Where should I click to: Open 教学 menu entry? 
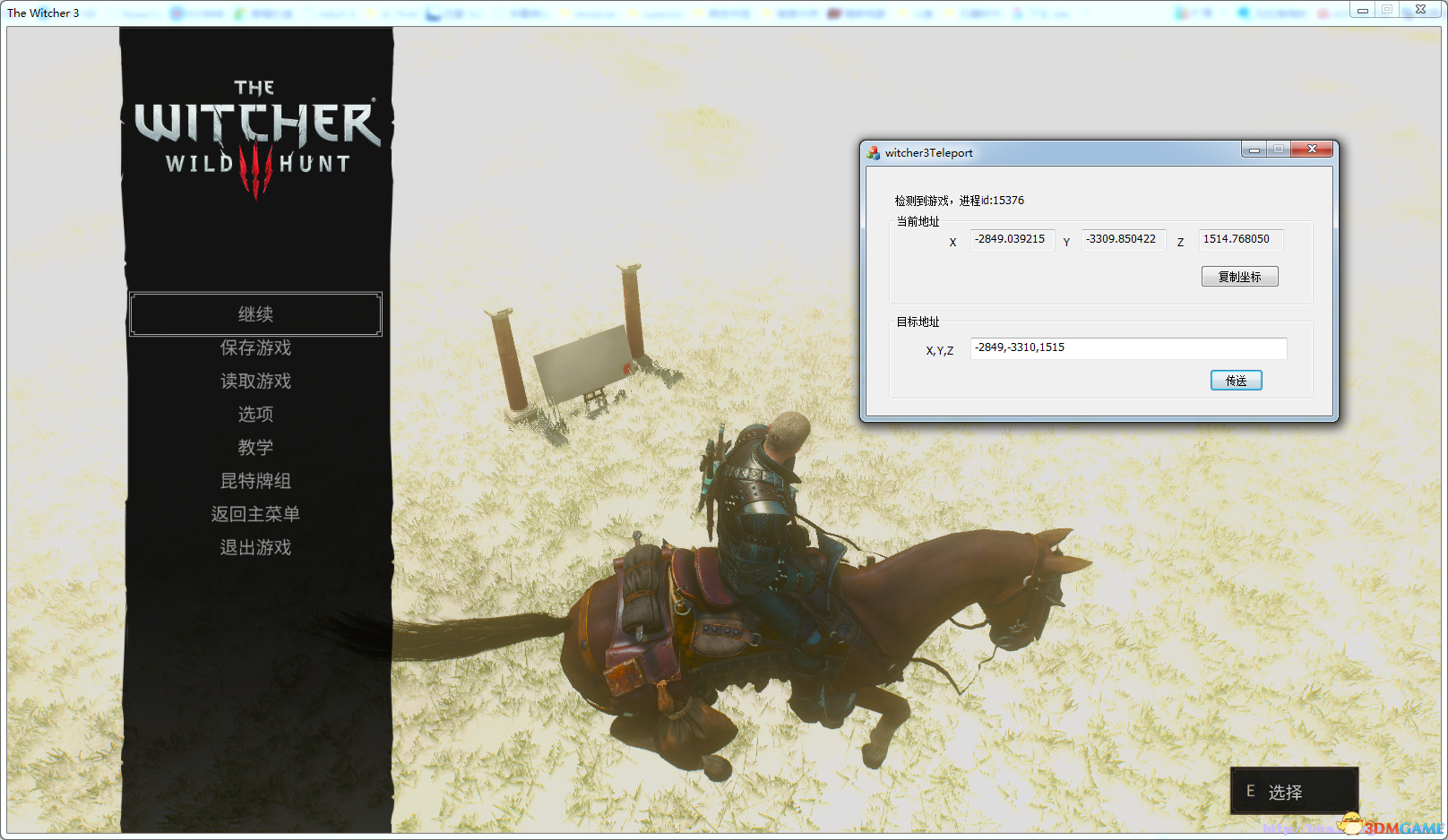pos(255,447)
